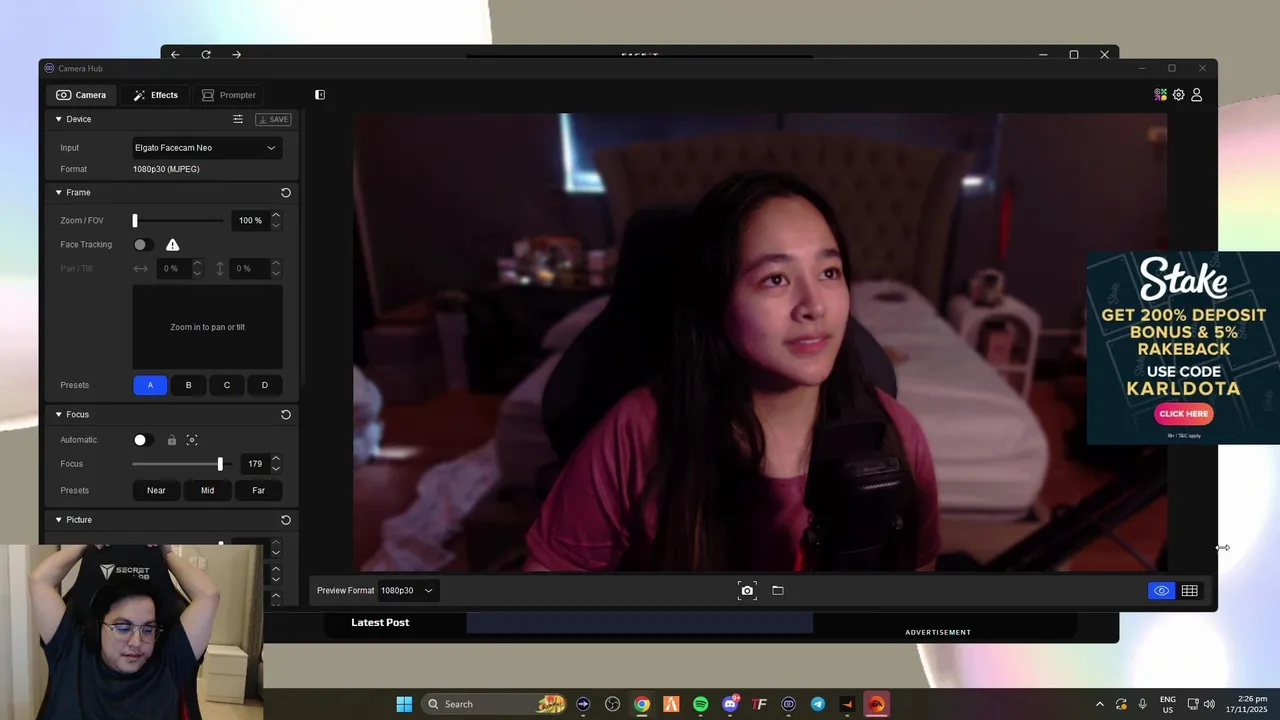1280x720 pixels.
Task: Collapse the Focus section
Action: [58, 414]
